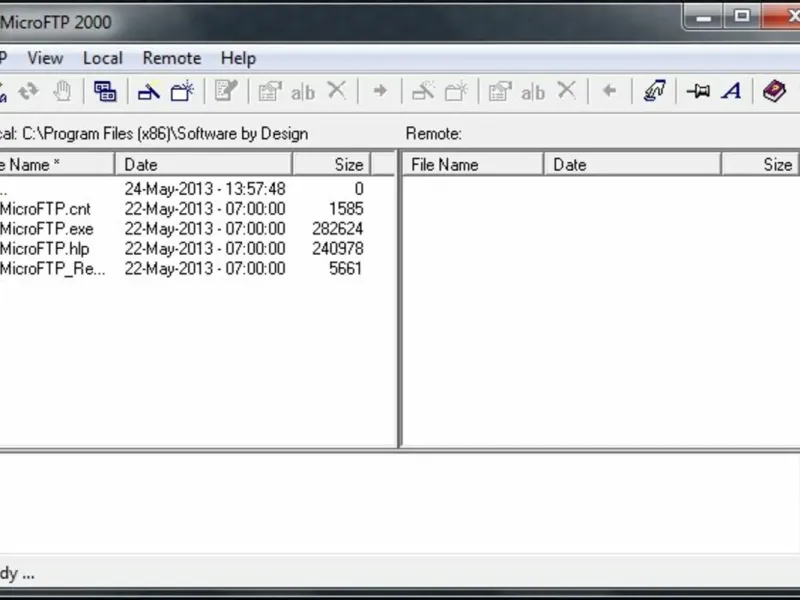Open help via the purple book icon
The width and height of the screenshot is (800, 600).
click(x=774, y=91)
